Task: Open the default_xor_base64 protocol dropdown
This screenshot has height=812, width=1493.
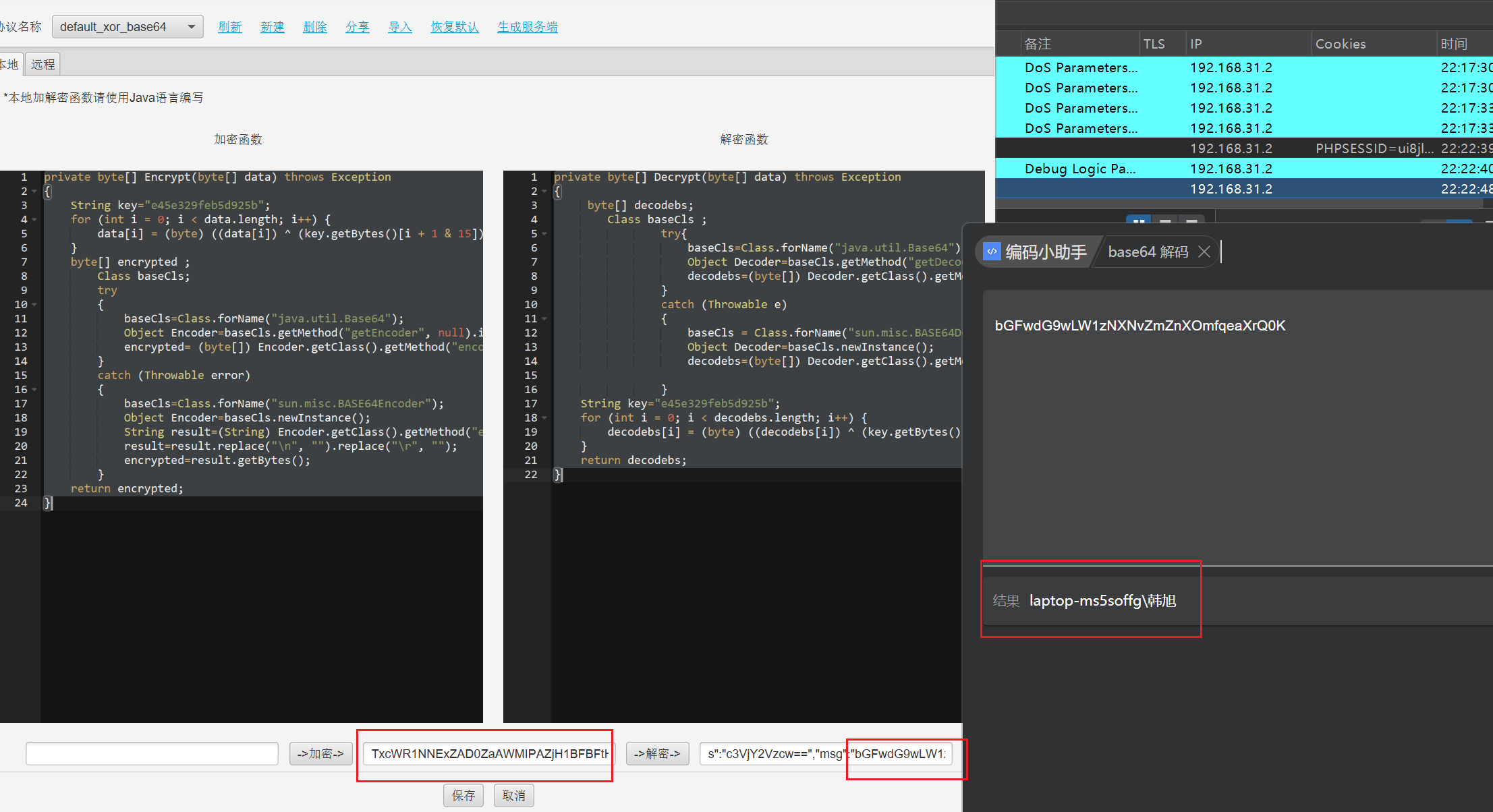Action: click(128, 27)
